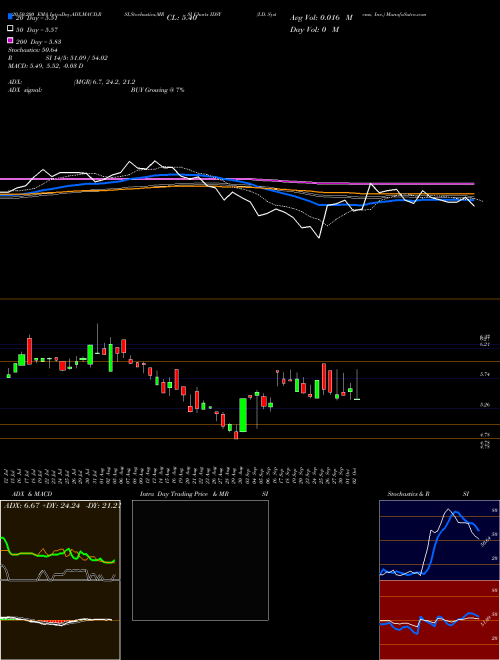Click the 'Day Vol: 0 M' label

pyautogui.click(x=314, y=29)
